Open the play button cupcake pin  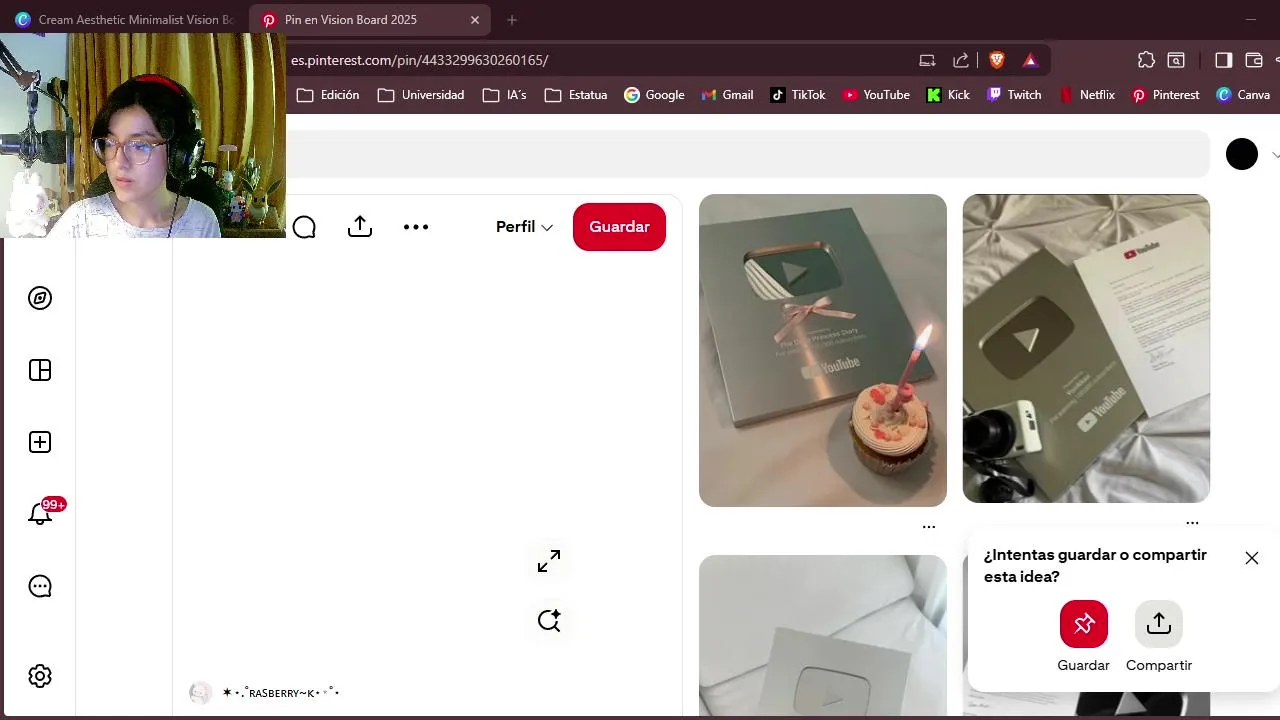point(823,350)
